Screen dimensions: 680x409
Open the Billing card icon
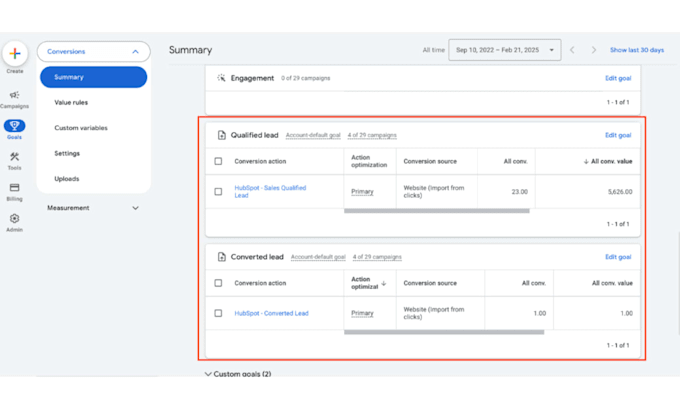pos(14,187)
